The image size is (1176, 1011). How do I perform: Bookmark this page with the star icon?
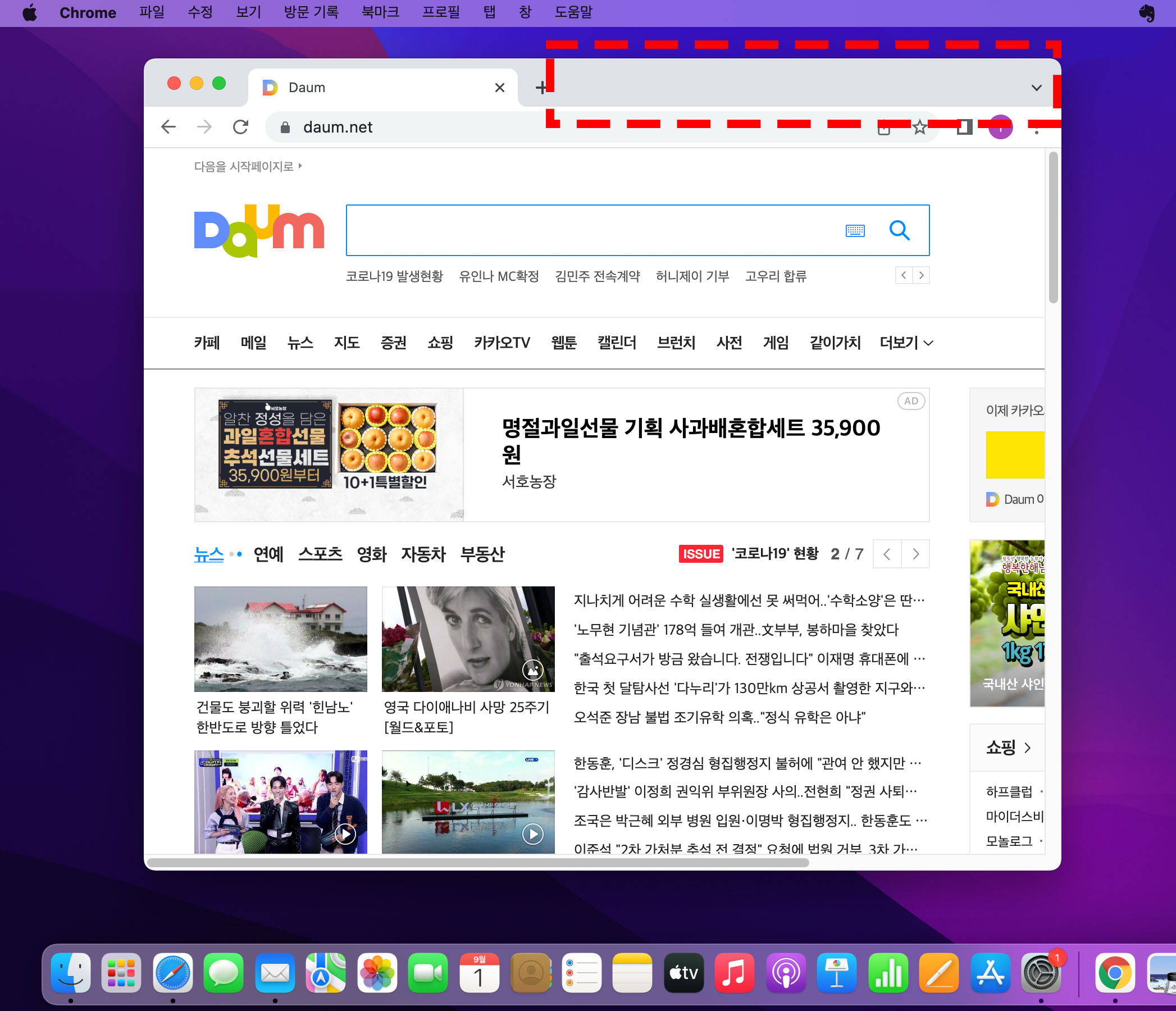click(919, 127)
